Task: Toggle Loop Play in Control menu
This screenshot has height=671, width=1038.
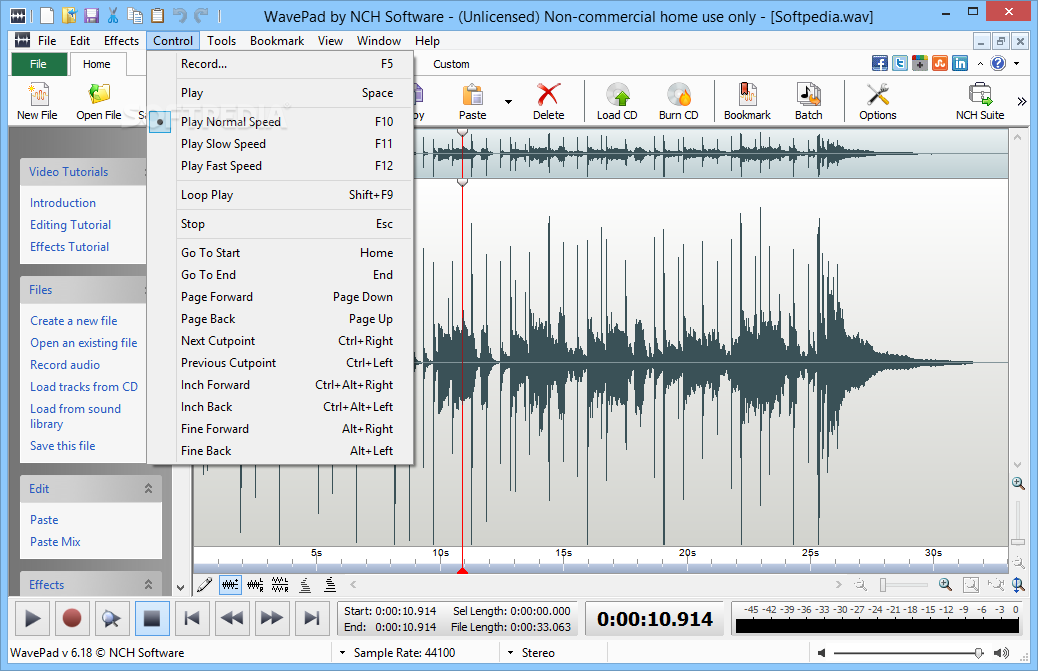Action: point(281,195)
